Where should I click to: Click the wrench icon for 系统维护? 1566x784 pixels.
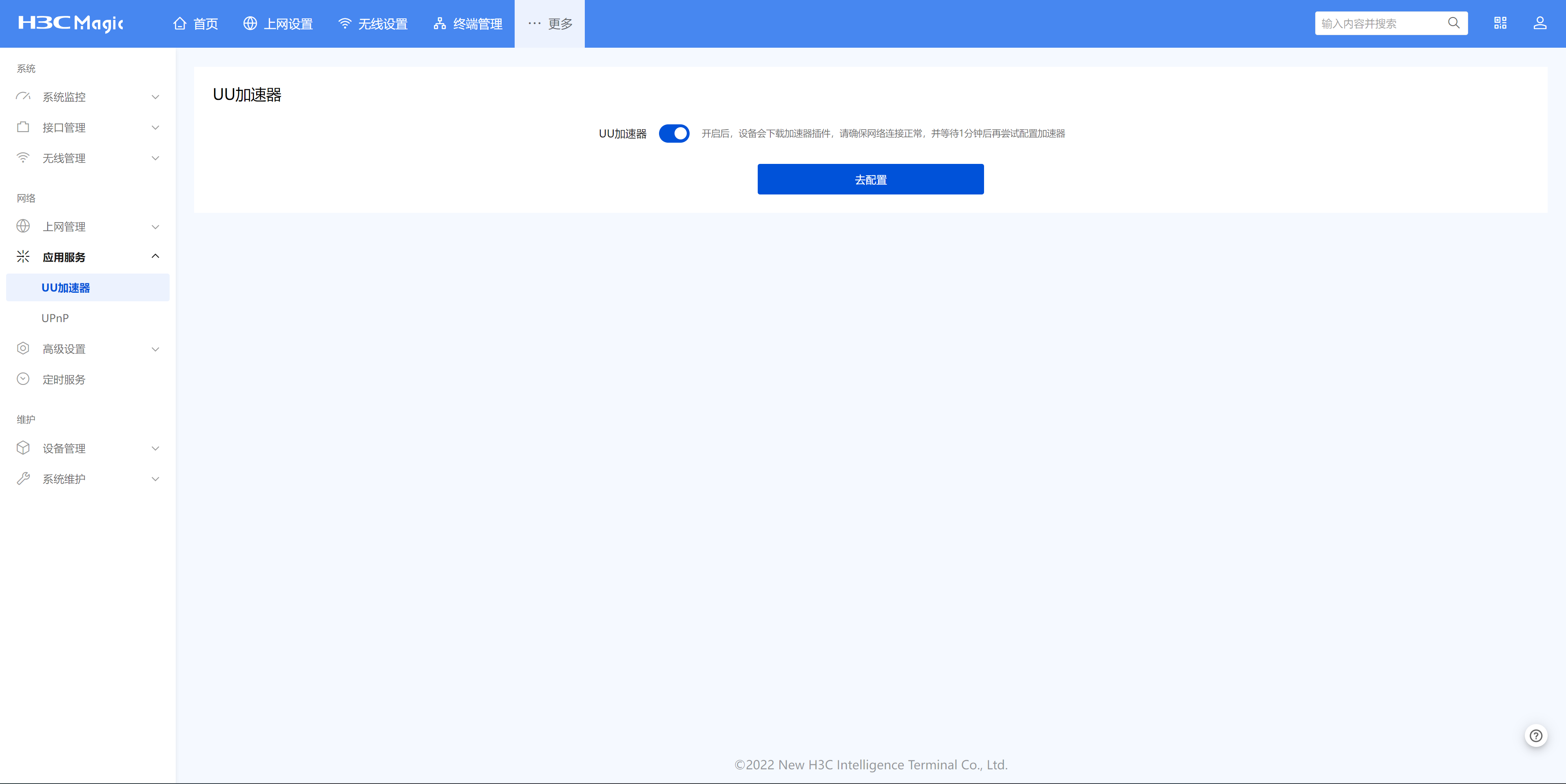point(23,478)
